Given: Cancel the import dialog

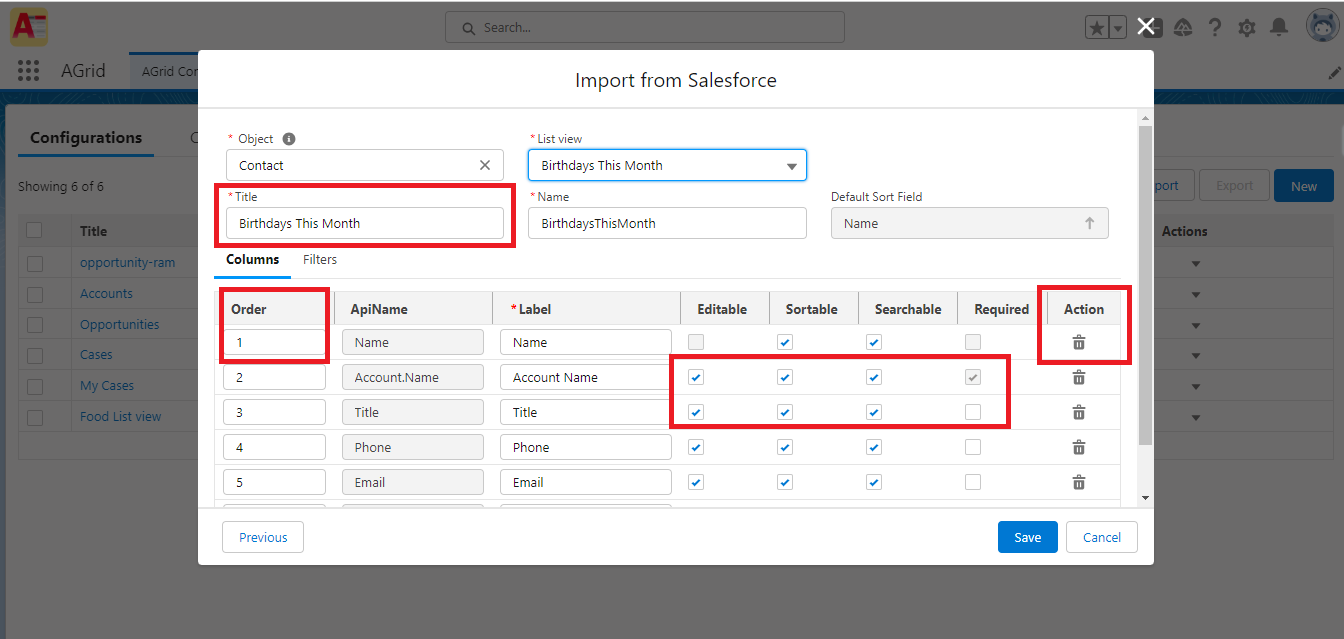Looking at the screenshot, I should pos(1102,537).
